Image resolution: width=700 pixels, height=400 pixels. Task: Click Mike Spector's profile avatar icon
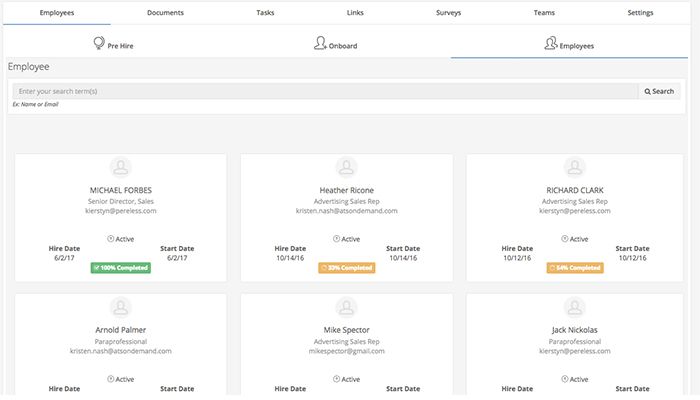coord(346,308)
